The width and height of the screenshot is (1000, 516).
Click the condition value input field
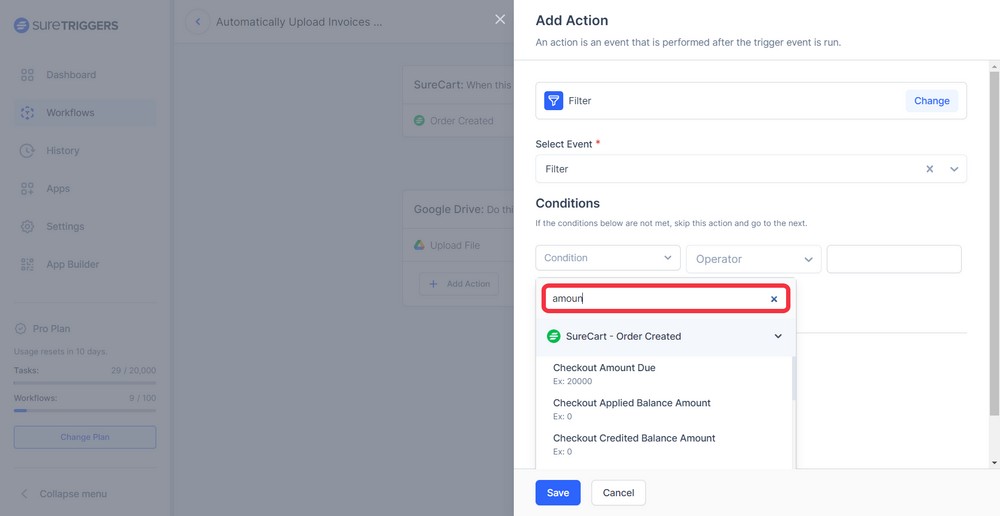point(893,259)
